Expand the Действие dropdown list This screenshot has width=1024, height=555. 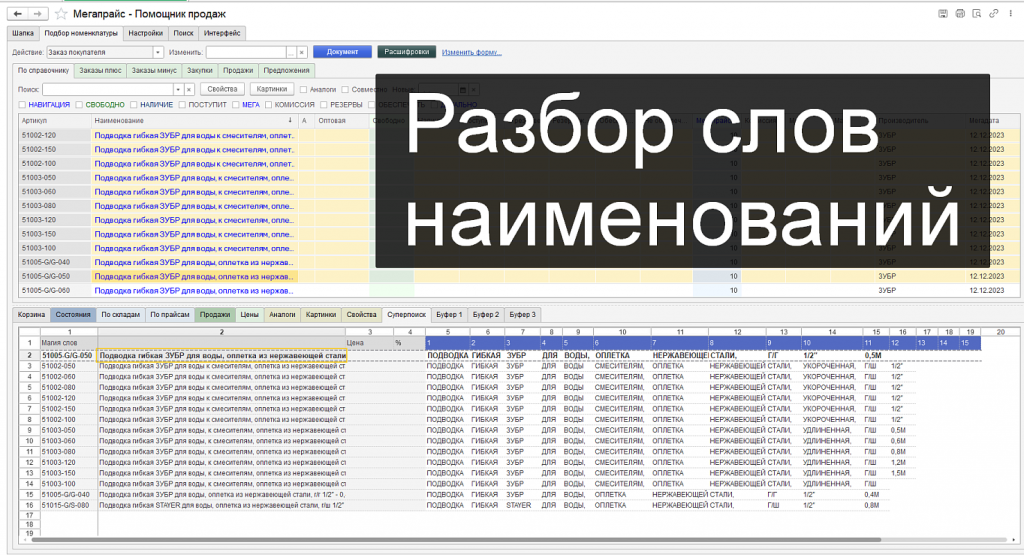(x=157, y=52)
